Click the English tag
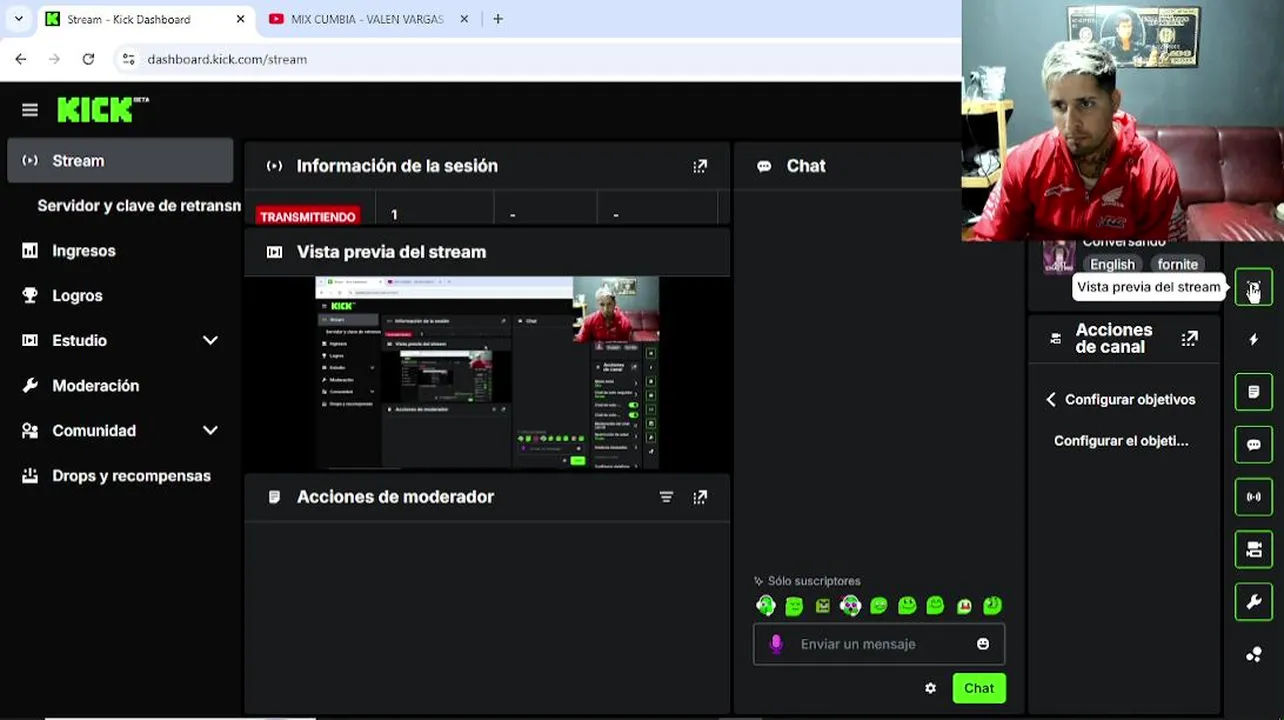The image size is (1284, 720). coord(1112,265)
